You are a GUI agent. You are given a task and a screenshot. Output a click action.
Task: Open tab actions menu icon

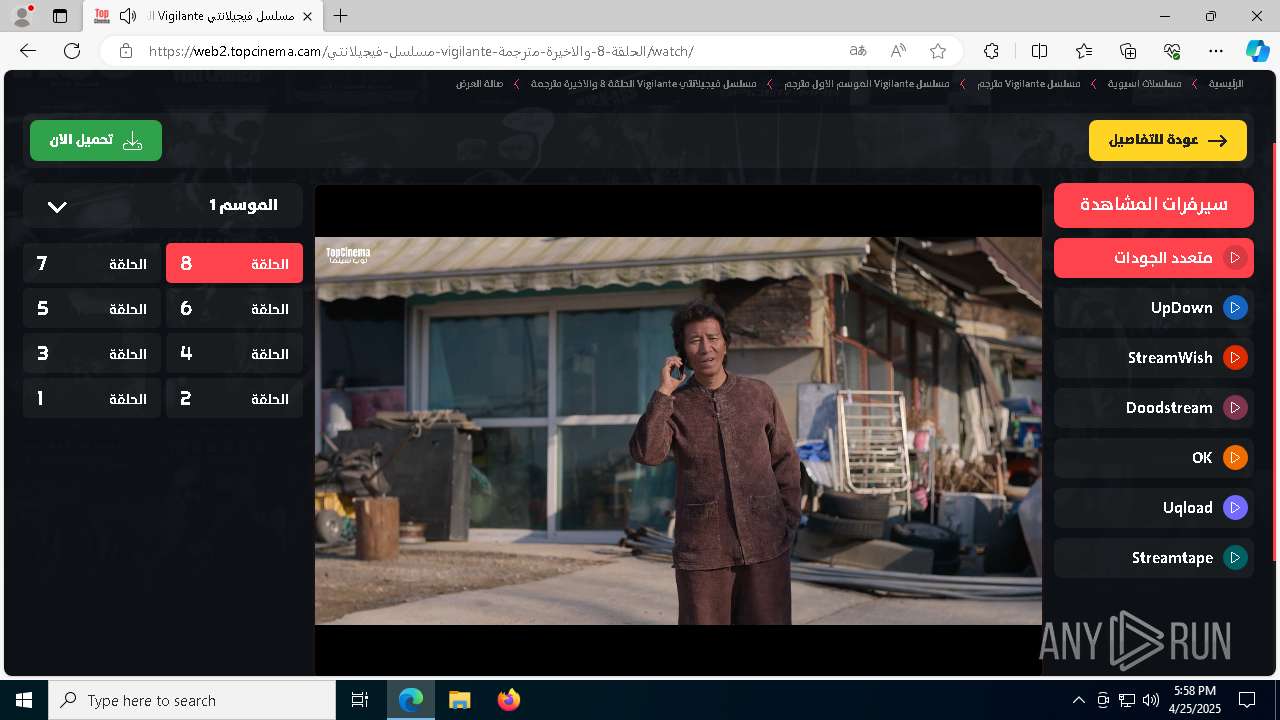click(x=60, y=16)
